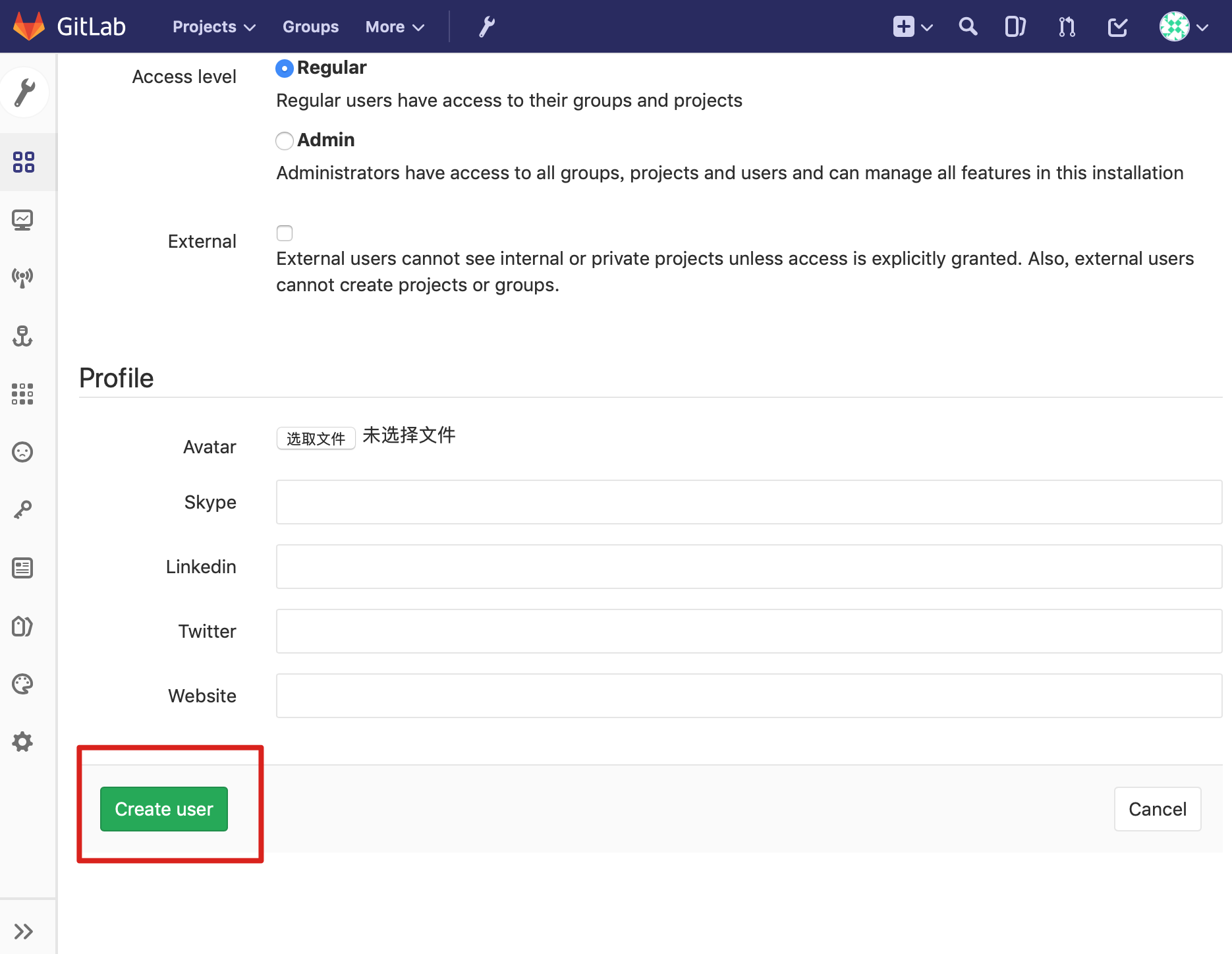Focus the Website input field
This screenshot has width=1232, height=954.
[749, 696]
